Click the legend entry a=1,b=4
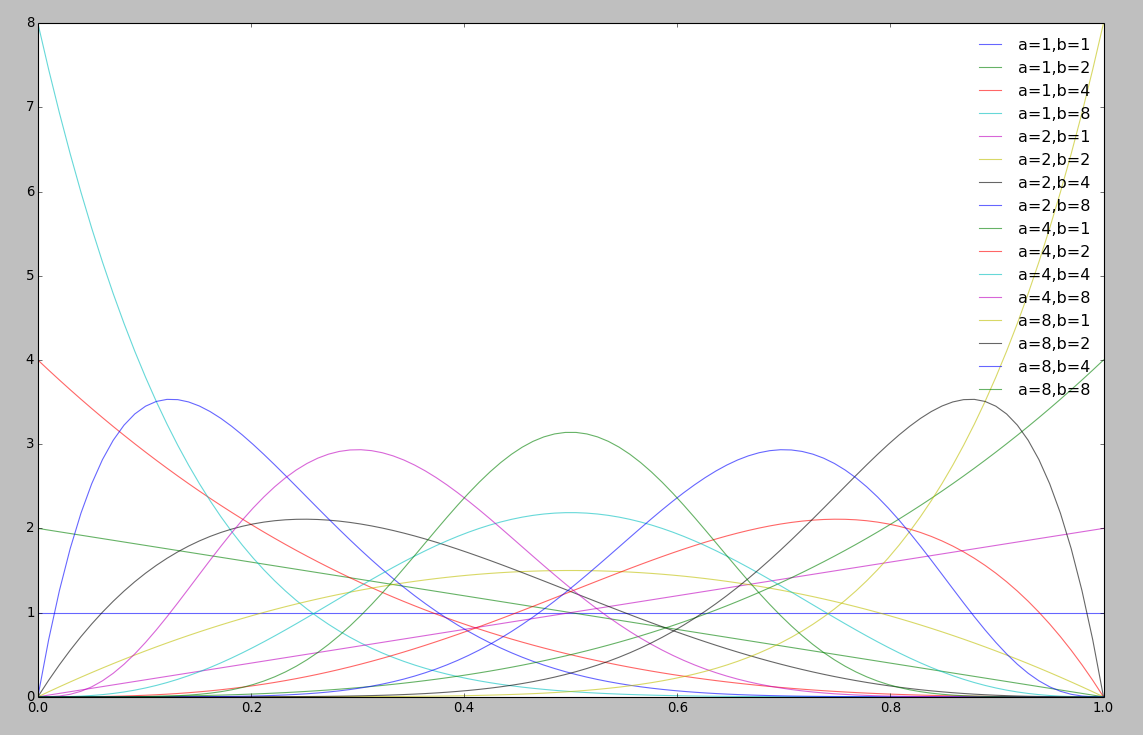Screen dimensions: 1143x735 [1034, 90]
